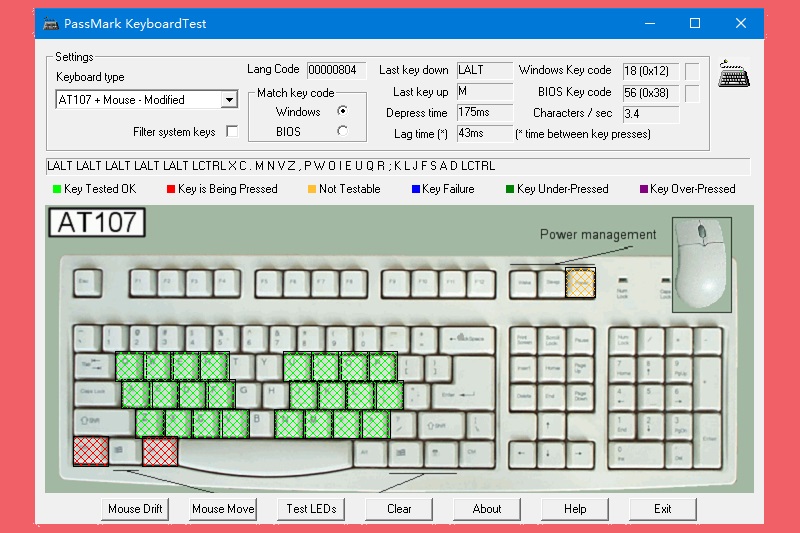Click the context Menu key near right Ctrl
The width and height of the screenshot is (800, 533).
tap(440, 452)
